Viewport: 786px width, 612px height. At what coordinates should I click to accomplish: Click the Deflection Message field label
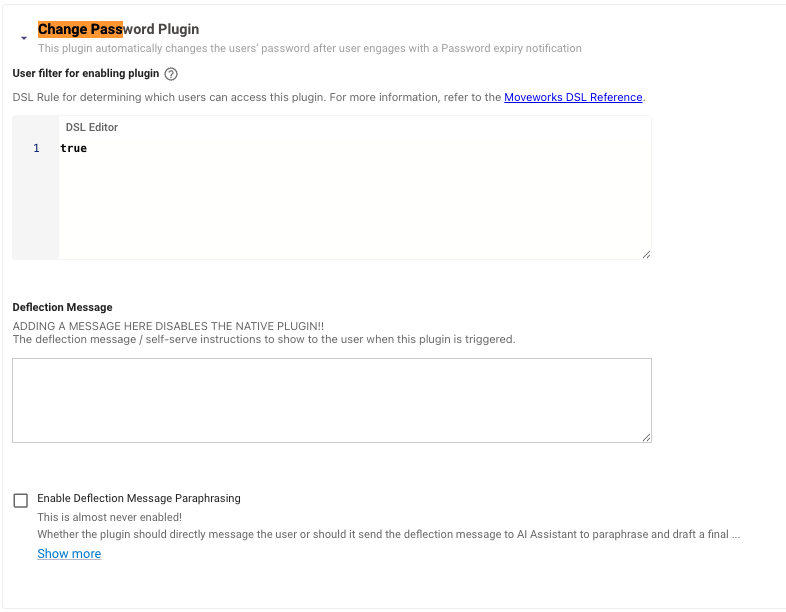[62, 307]
